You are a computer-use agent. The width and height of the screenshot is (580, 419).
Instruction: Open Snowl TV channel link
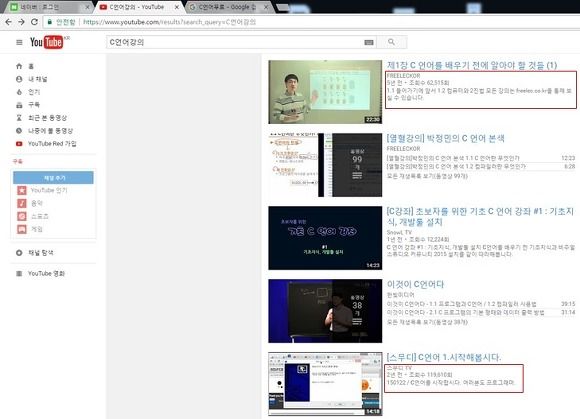[399, 233]
